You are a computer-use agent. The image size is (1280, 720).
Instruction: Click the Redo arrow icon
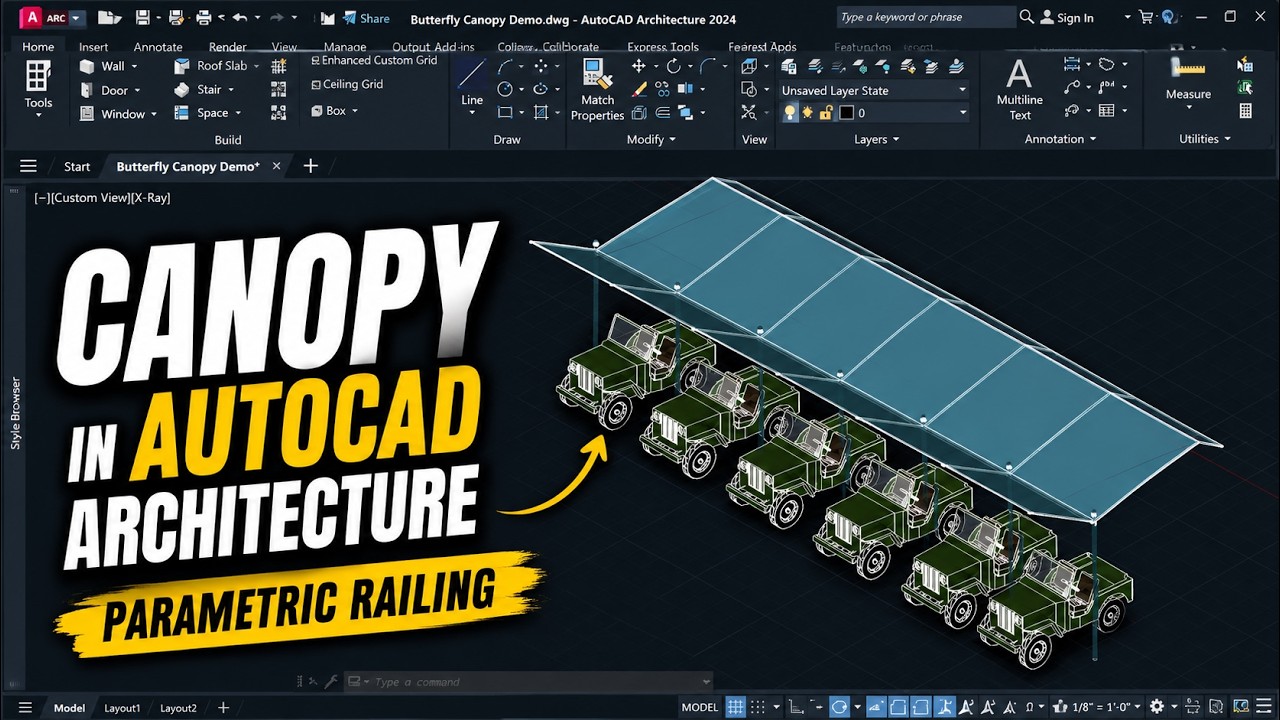[276, 18]
